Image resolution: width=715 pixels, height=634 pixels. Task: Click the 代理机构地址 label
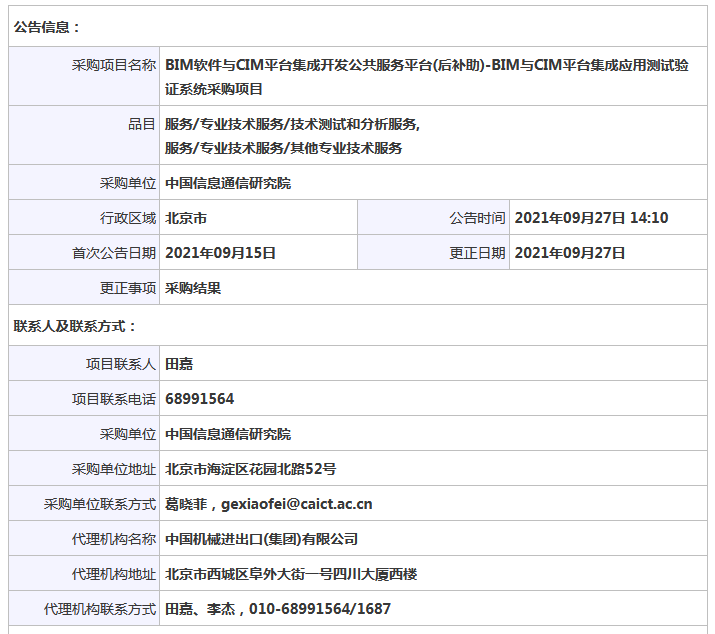point(114,574)
